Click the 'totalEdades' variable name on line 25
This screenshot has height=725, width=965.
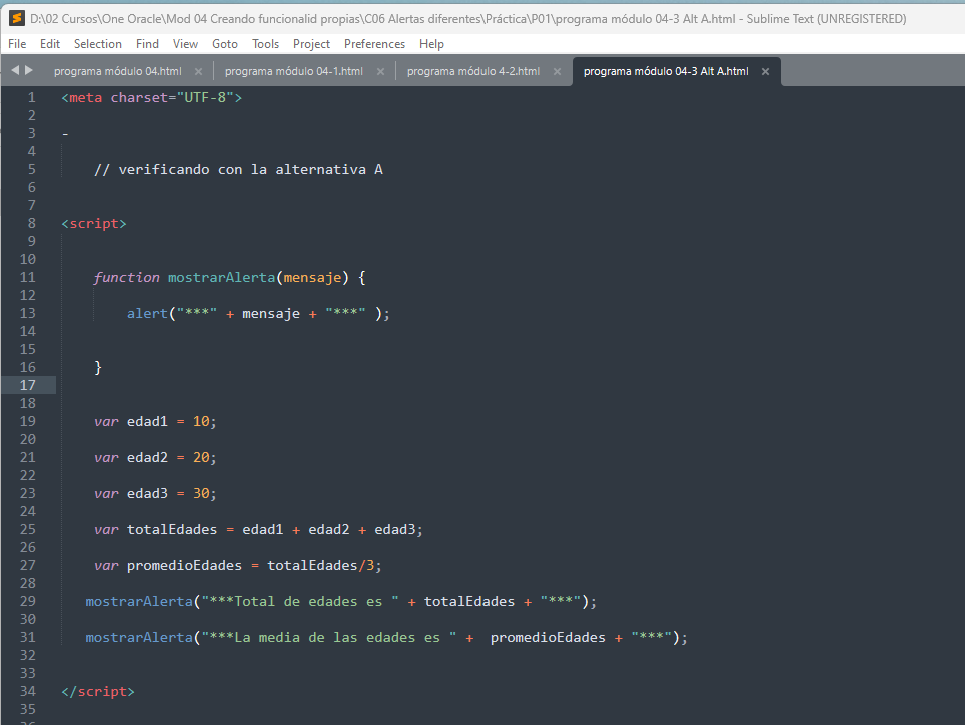click(172, 529)
